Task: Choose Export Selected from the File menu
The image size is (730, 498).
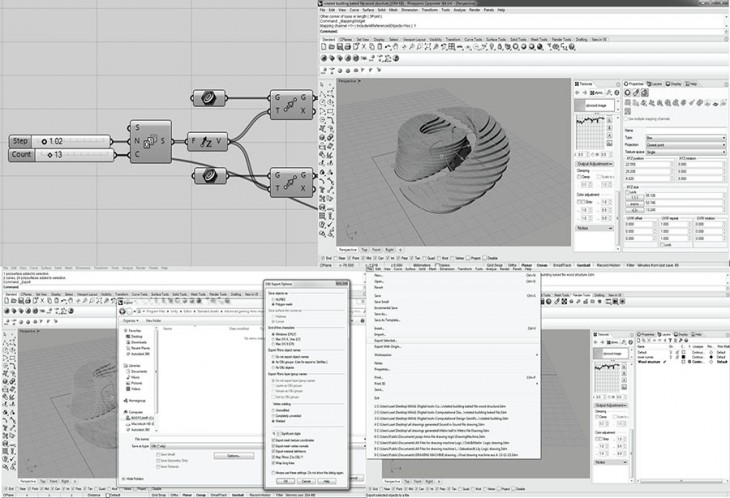Action: [388, 340]
